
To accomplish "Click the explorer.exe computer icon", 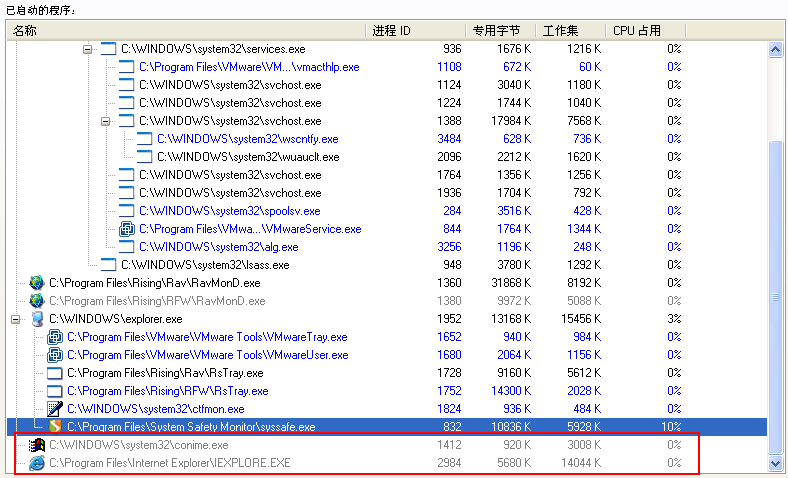I will tap(37, 319).
